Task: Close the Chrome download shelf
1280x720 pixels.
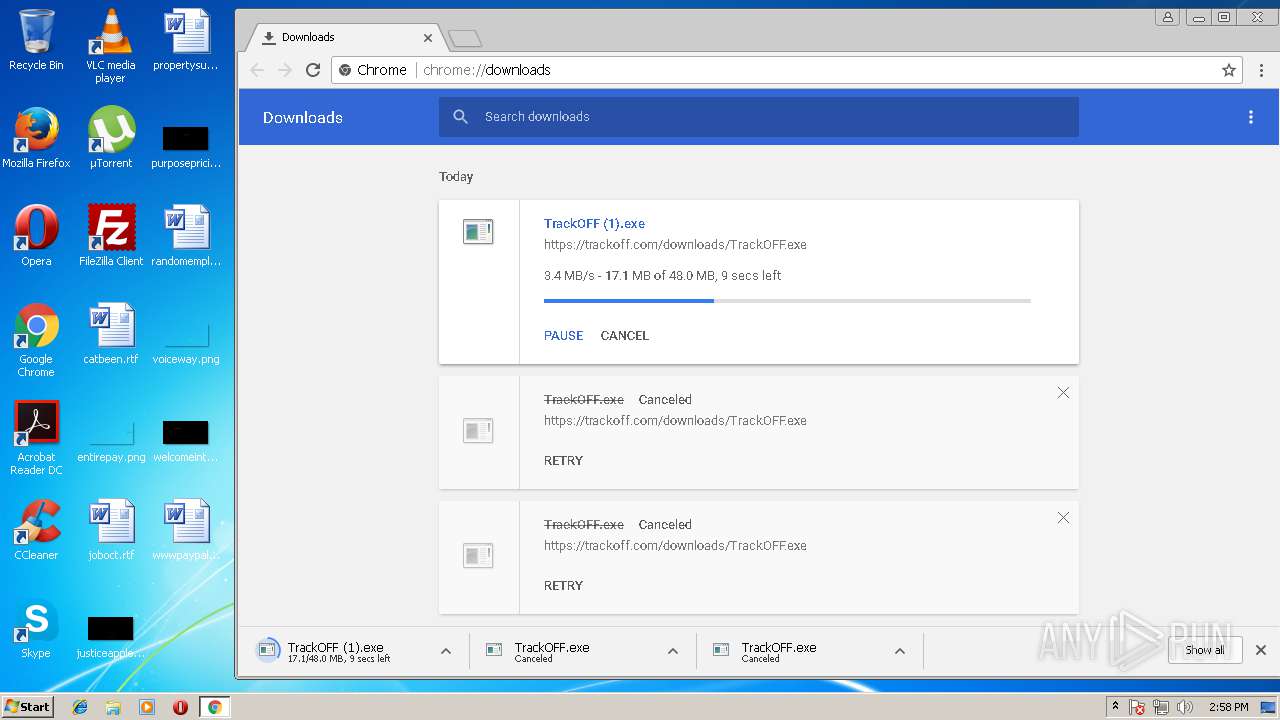Action: [1261, 650]
